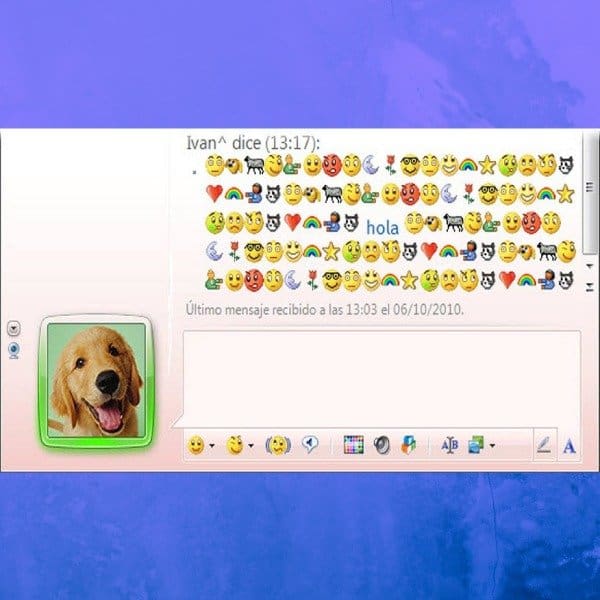Expand the background picker dropdown arrow

(x=492, y=445)
